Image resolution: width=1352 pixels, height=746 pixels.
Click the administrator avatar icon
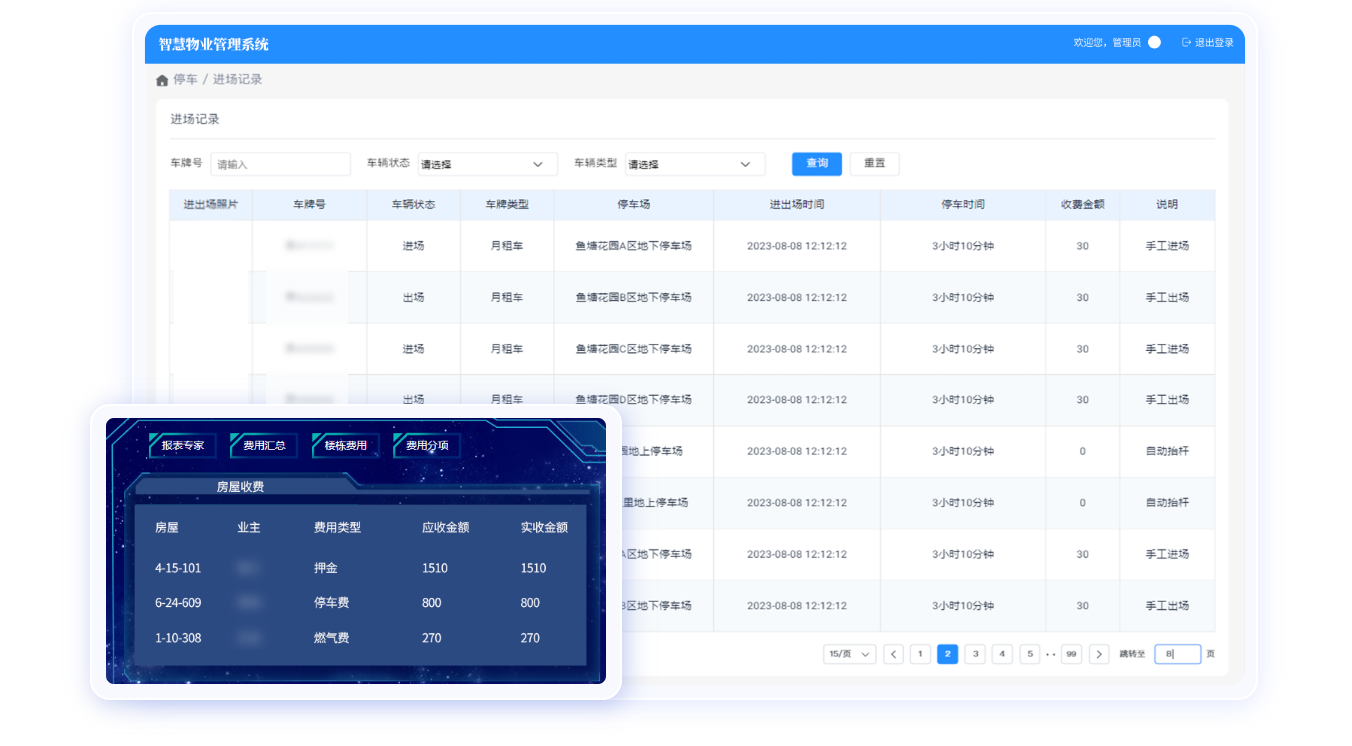pyautogui.click(x=1154, y=43)
